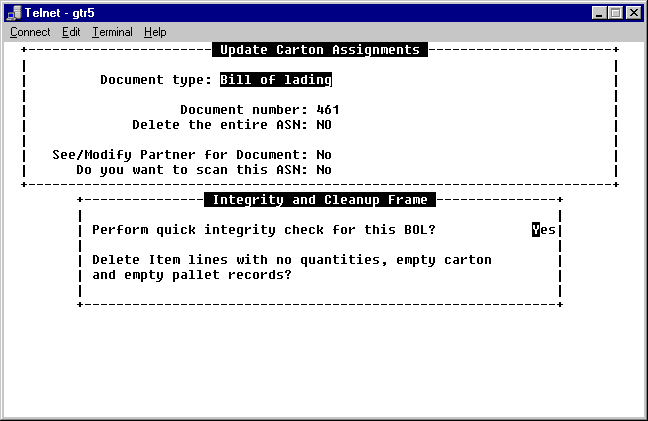Open the Terminal menu

tap(112, 32)
